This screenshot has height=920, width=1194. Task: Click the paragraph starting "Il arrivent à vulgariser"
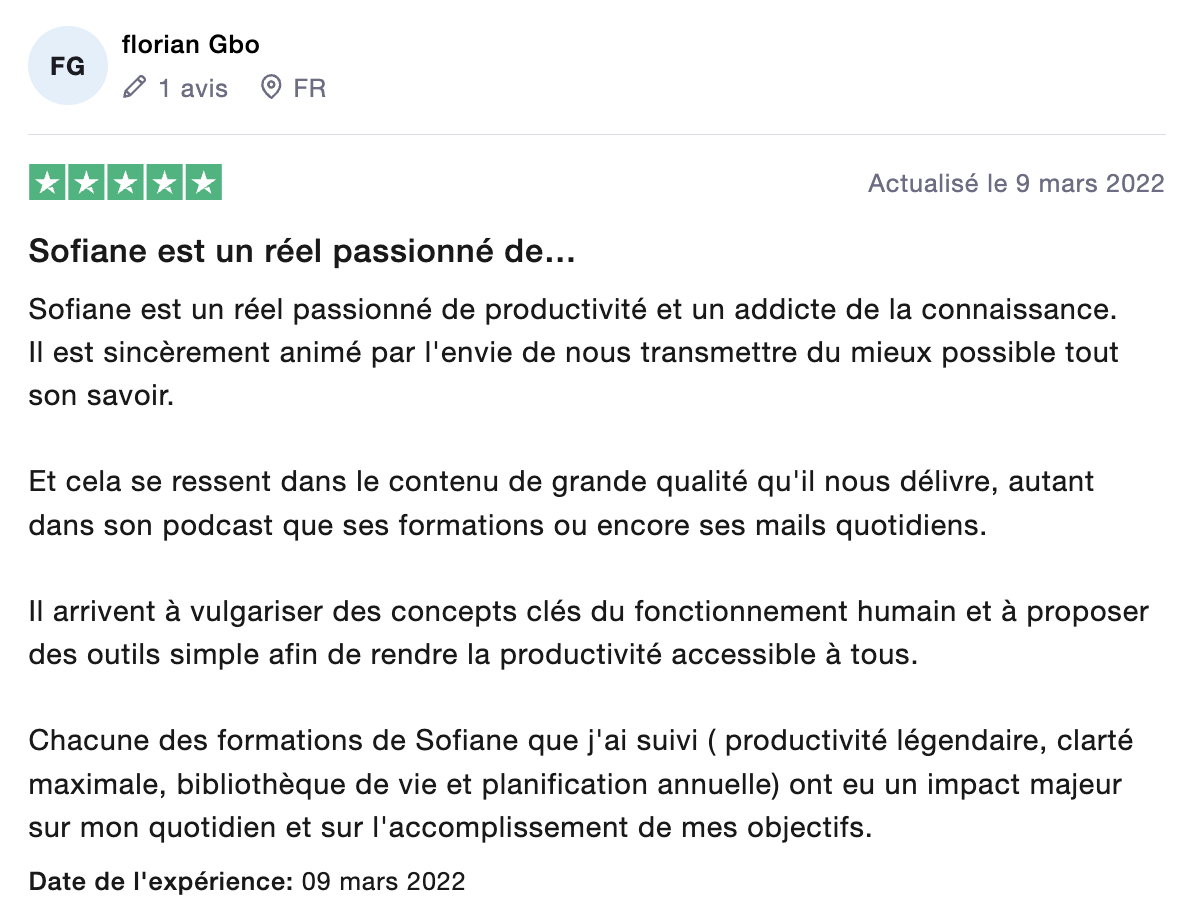click(588, 632)
